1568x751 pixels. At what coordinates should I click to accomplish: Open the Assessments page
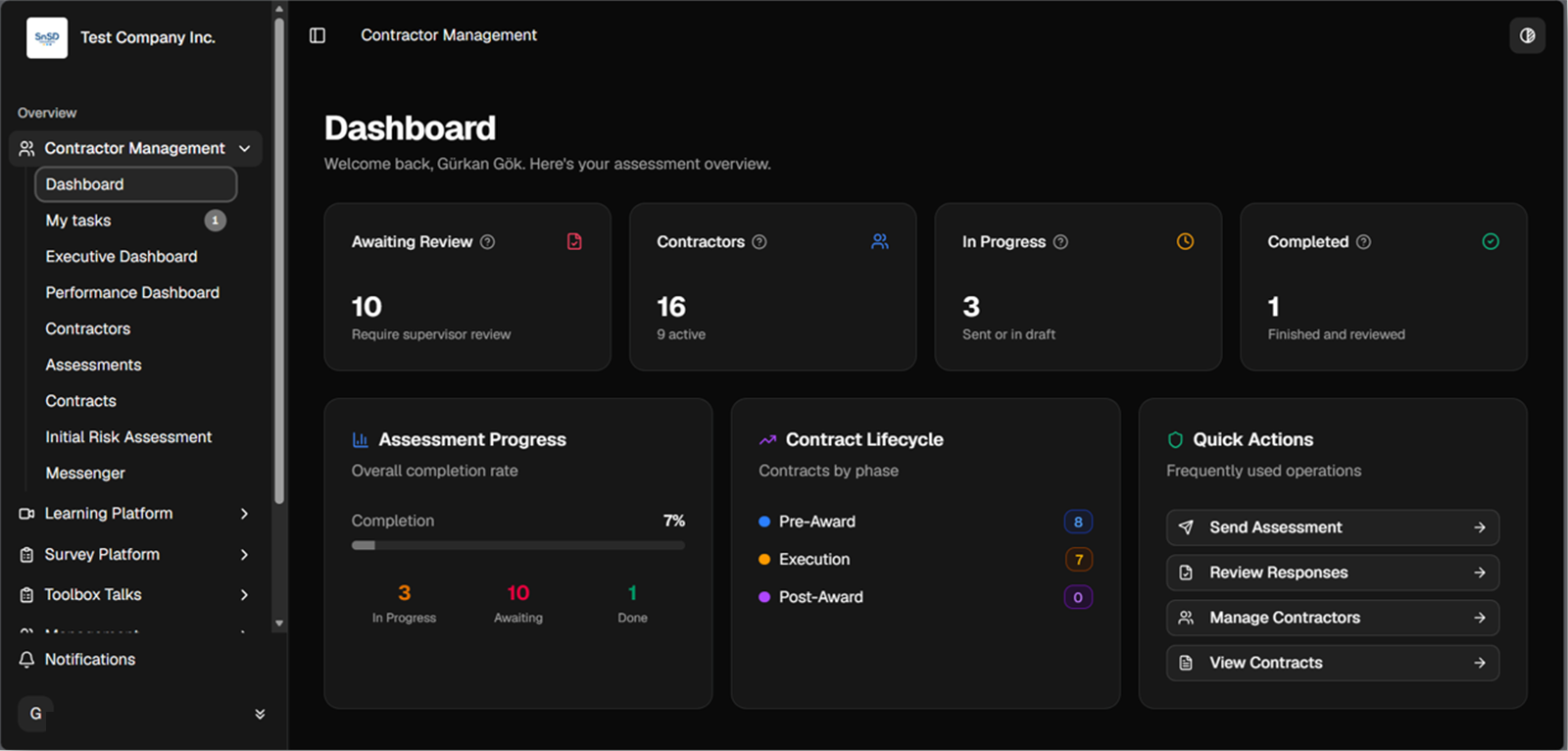click(94, 365)
